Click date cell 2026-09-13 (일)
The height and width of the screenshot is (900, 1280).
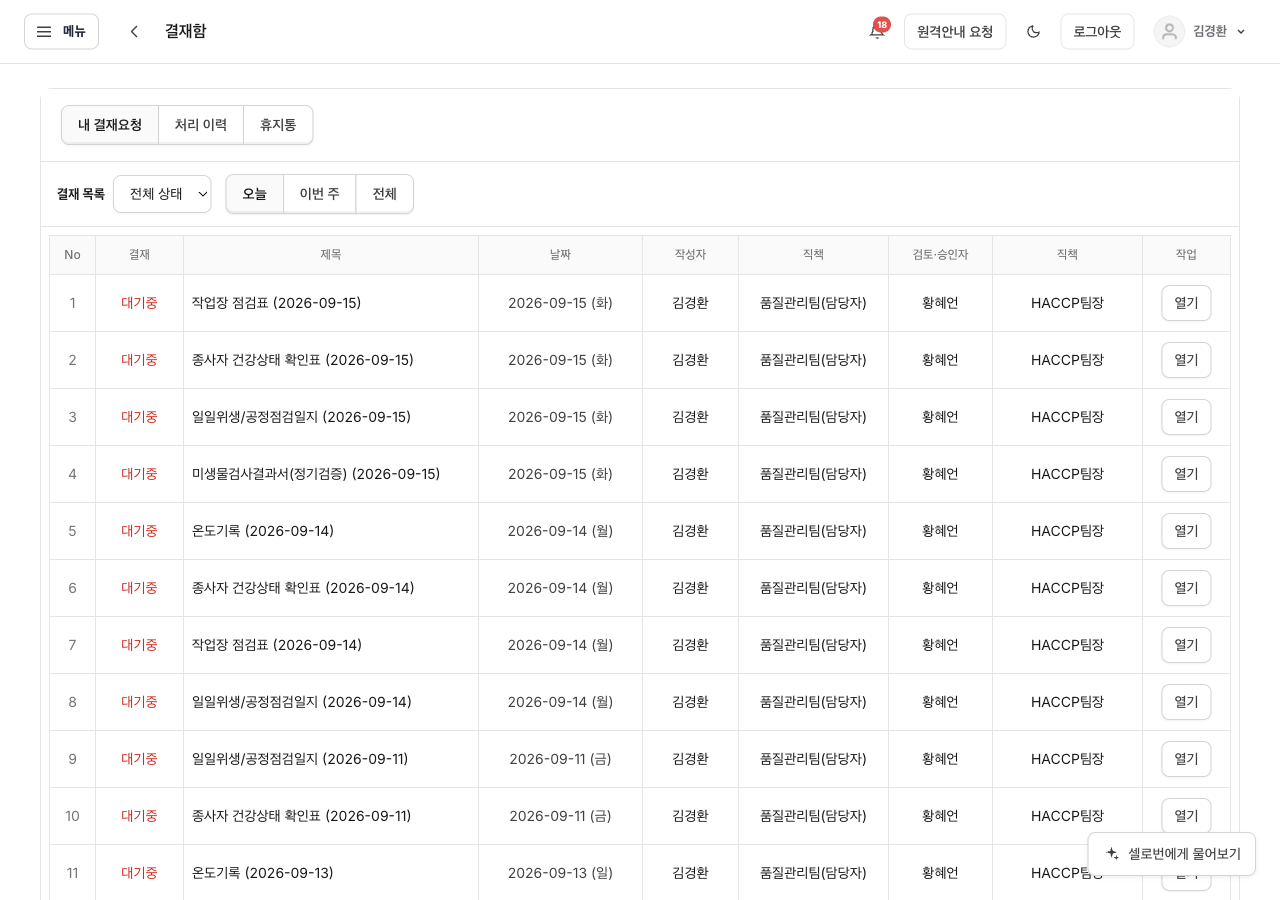[560, 873]
